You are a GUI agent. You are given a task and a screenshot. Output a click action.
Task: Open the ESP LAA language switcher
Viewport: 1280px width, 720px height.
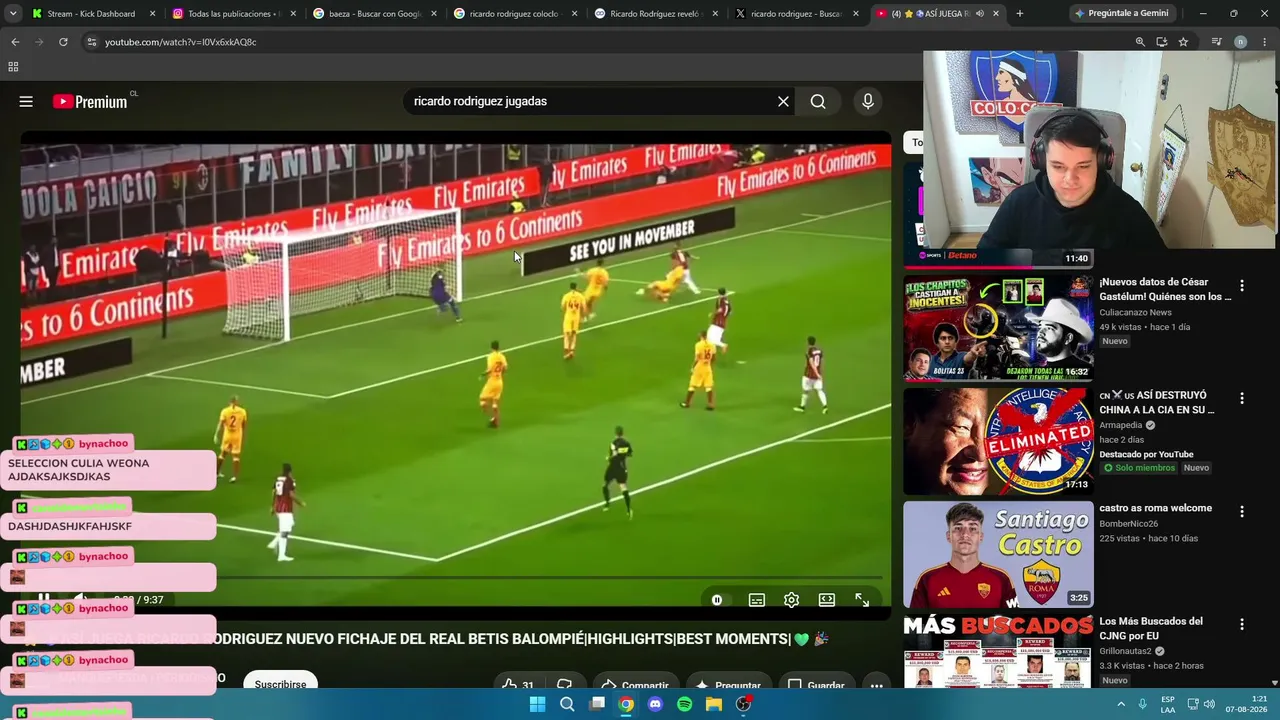(1168, 704)
